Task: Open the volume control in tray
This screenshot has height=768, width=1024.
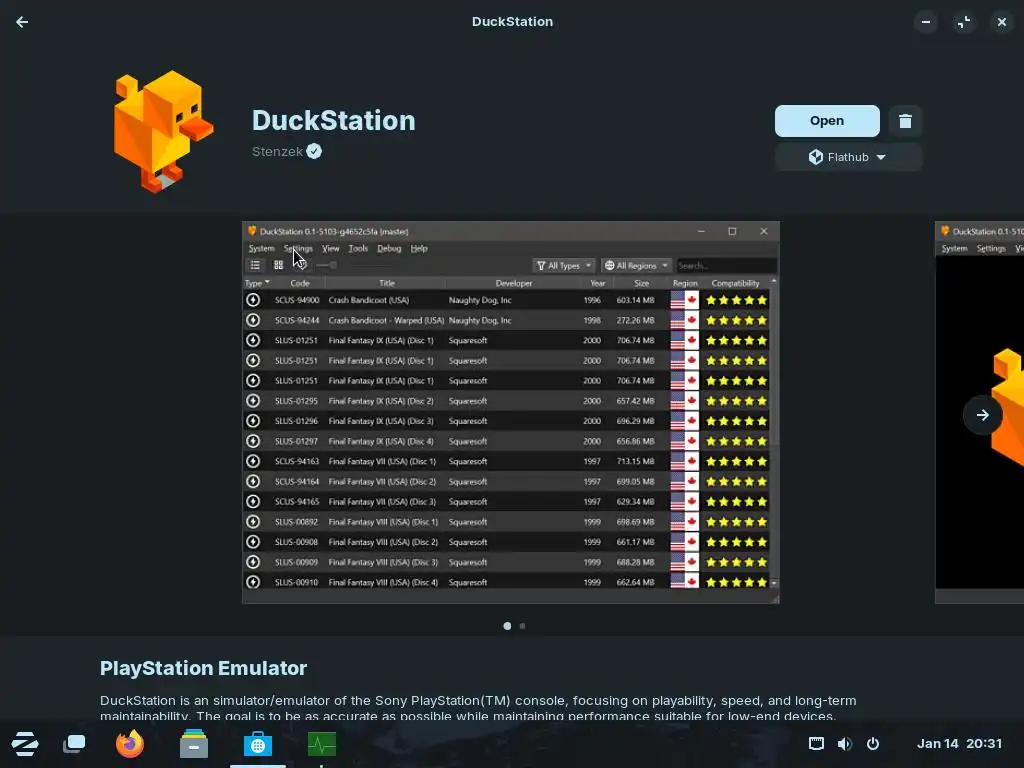Action: click(x=844, y=744)
